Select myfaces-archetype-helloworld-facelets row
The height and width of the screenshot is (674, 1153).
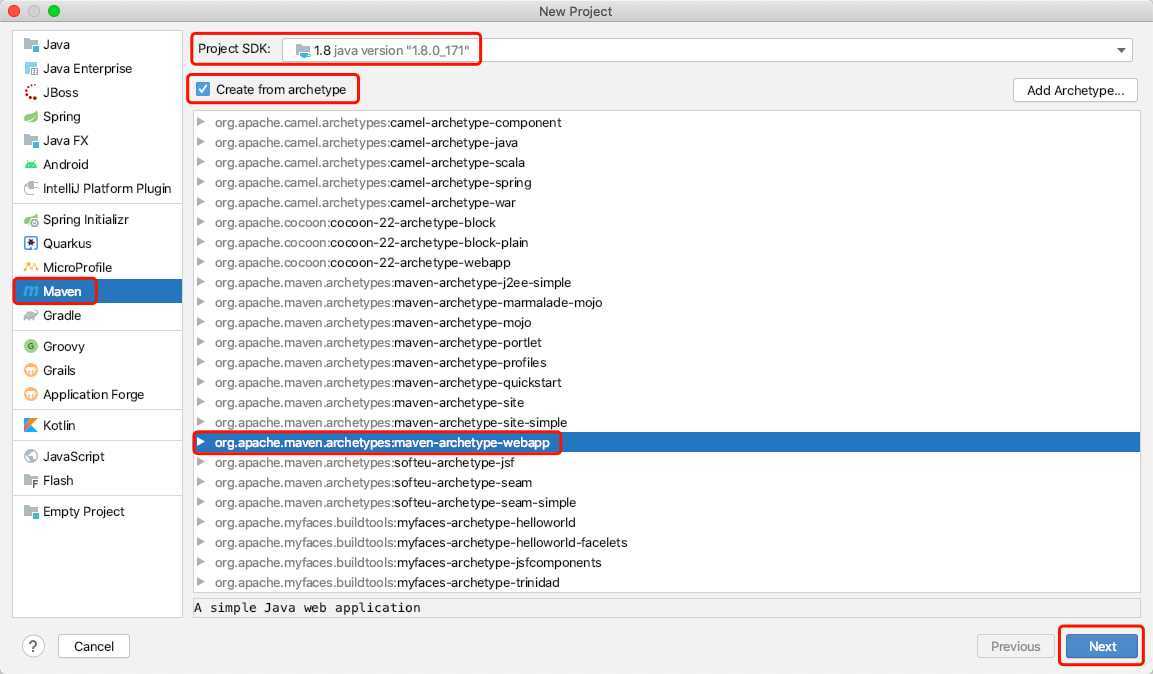[x=667, y=542]
